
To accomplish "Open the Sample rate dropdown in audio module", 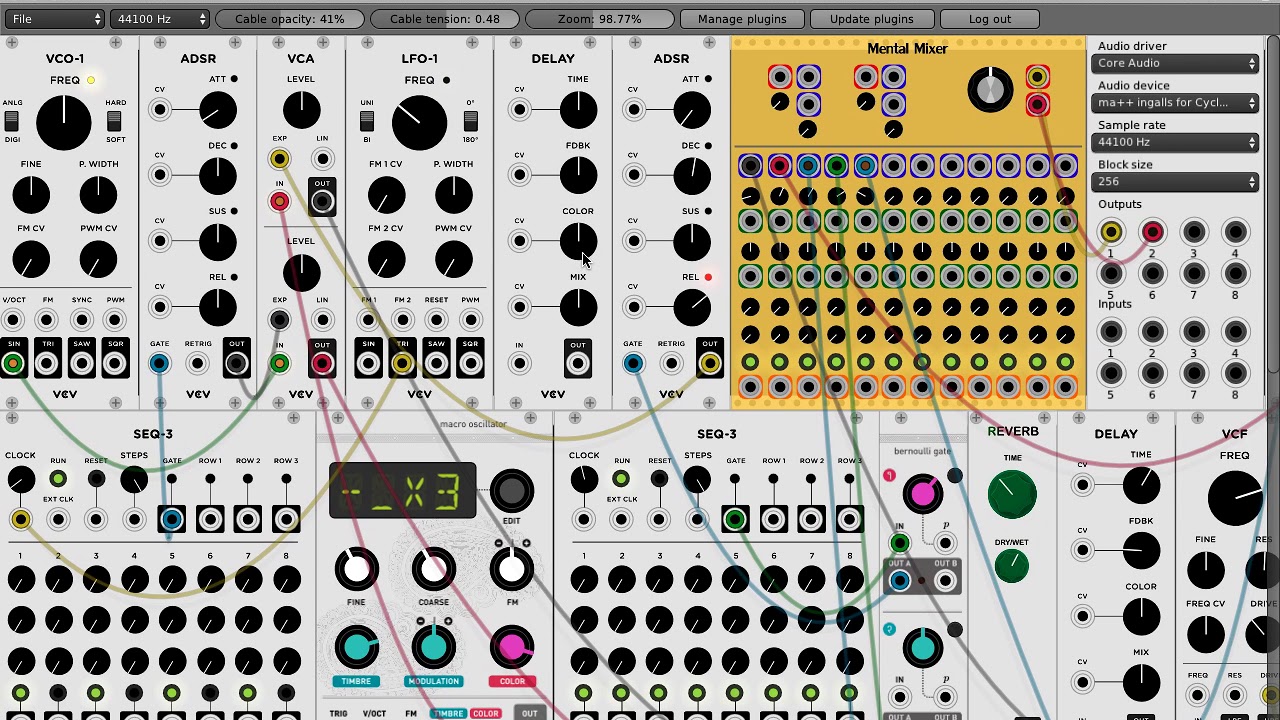I will [x=1176, y=142].
